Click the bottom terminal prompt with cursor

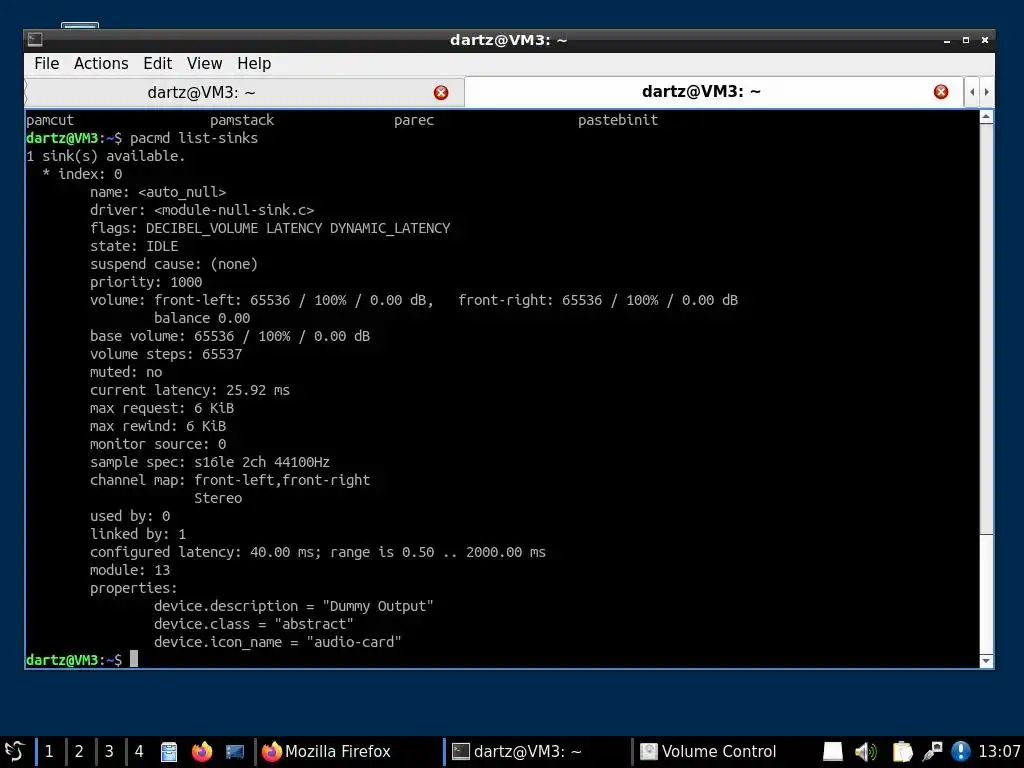(82, 660)
